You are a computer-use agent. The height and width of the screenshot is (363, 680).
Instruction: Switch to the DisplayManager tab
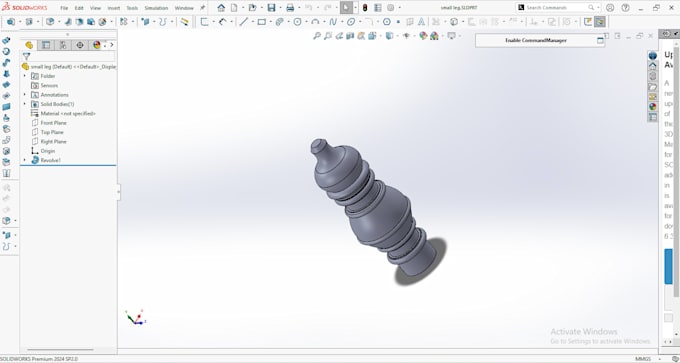coord(97,45)
